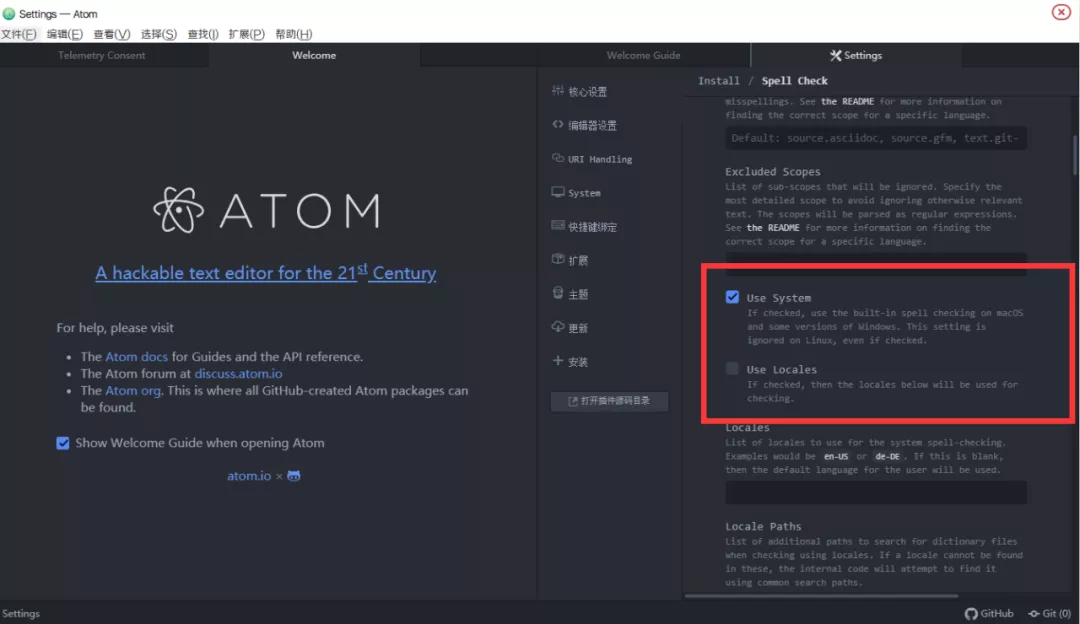This screenshot has width=1080, height=624.
Task: Open the 选择(S) menu
Action: [x=158, y=34]
